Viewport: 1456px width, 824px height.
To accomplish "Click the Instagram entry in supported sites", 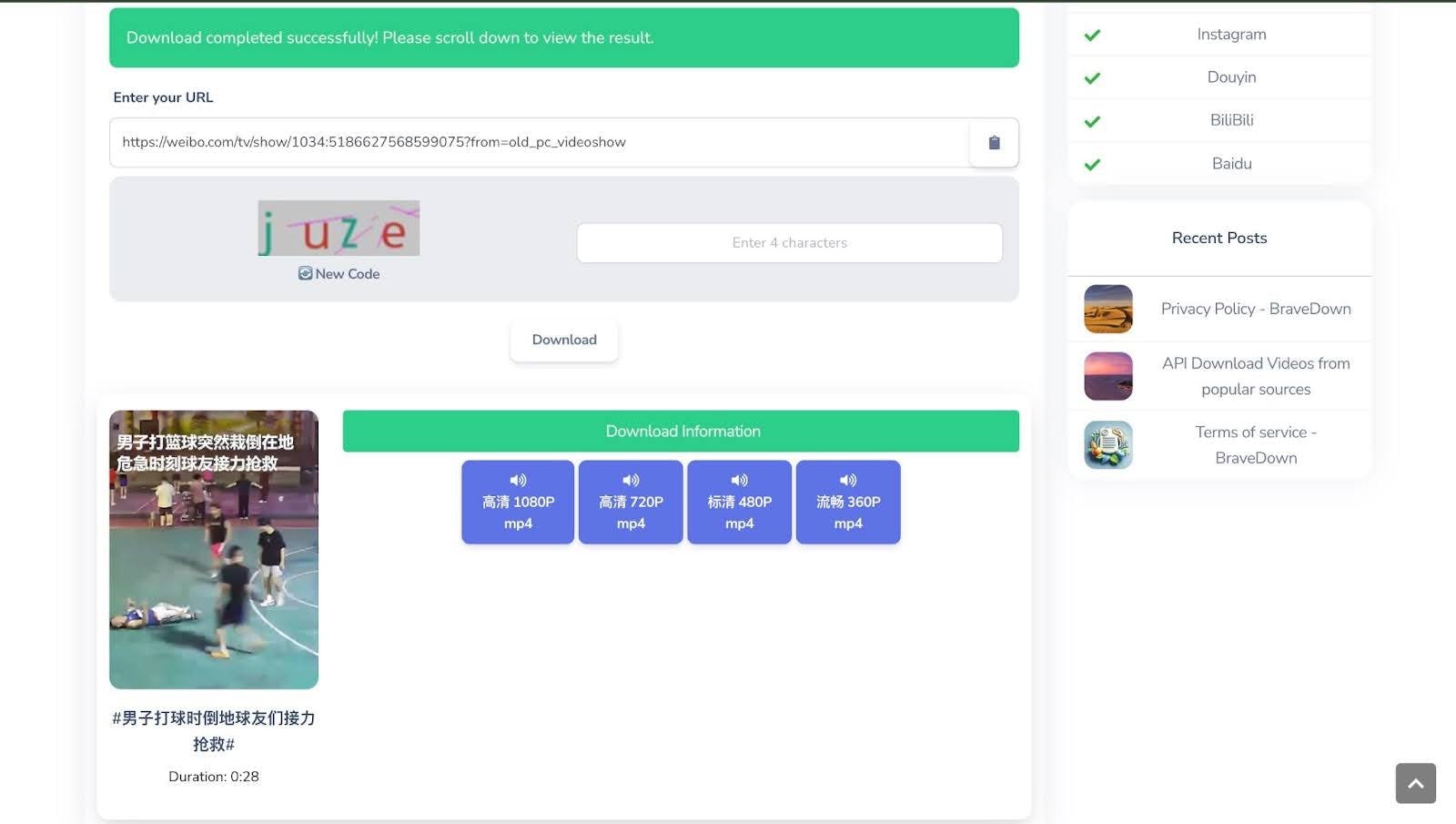I will pos(1231,35).
